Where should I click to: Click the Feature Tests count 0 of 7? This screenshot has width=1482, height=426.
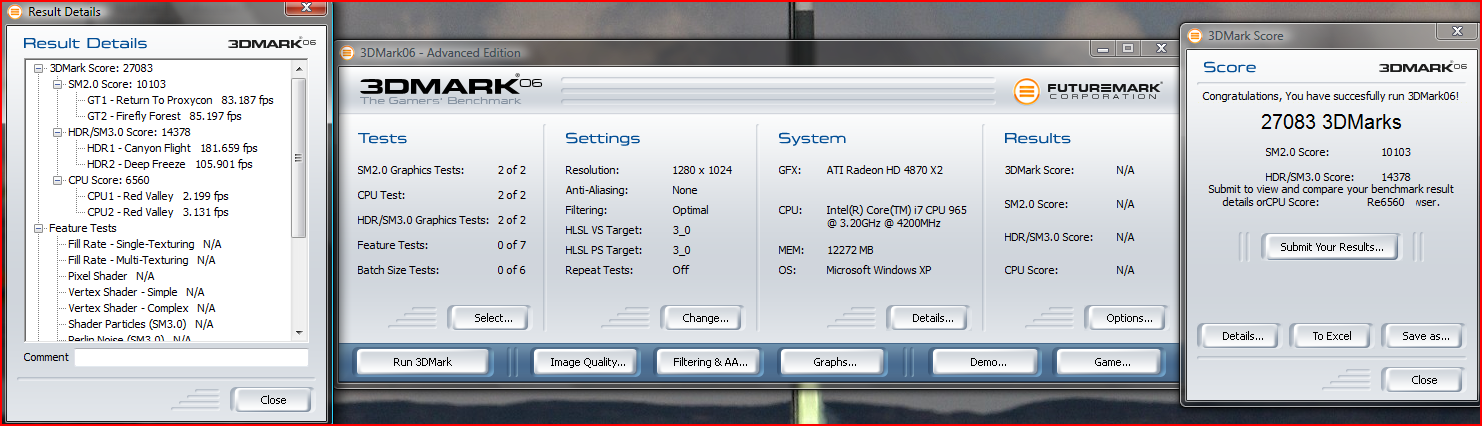(x=512, y=245)
